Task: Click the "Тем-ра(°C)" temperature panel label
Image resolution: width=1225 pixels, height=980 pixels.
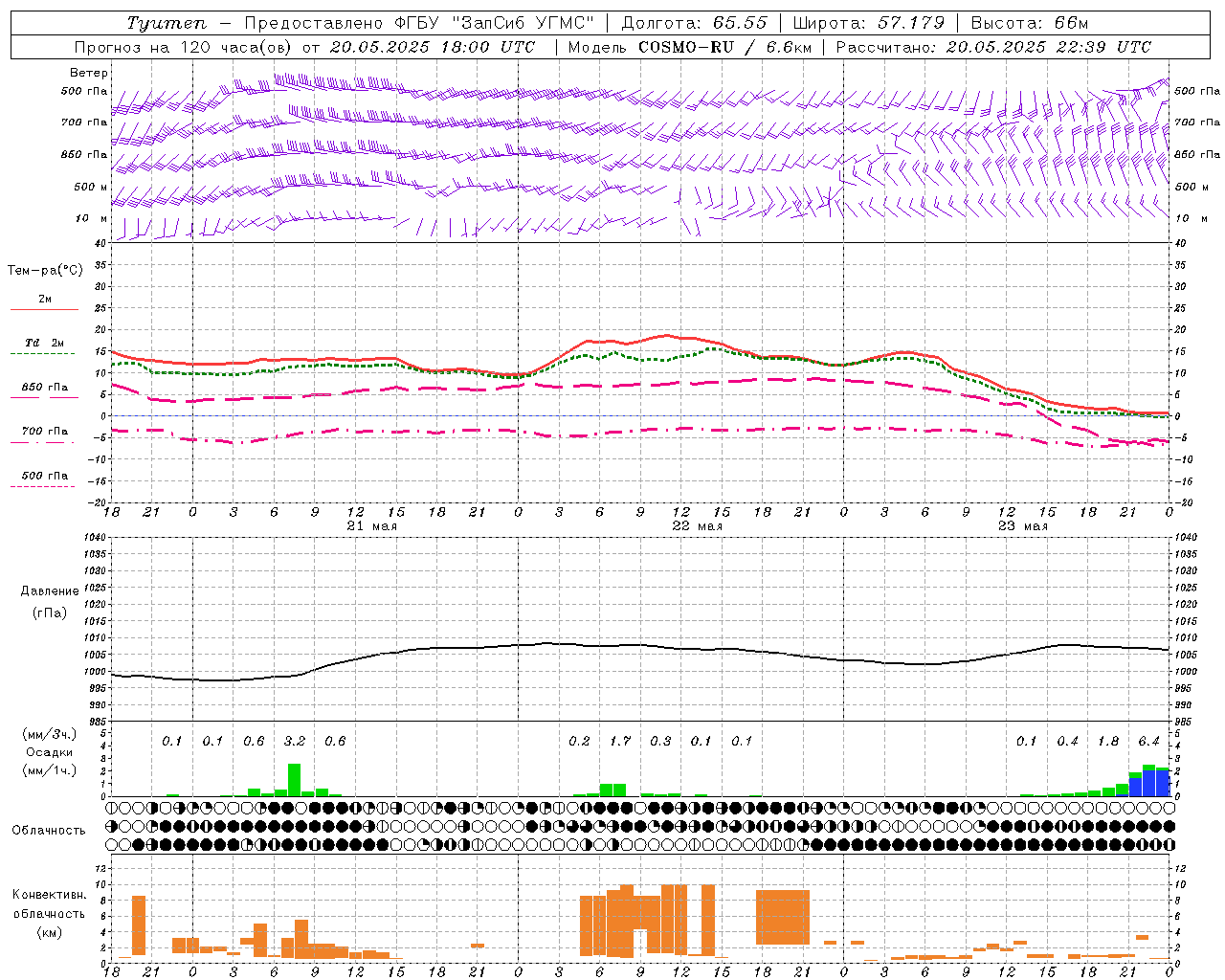Action: [45, 271]
